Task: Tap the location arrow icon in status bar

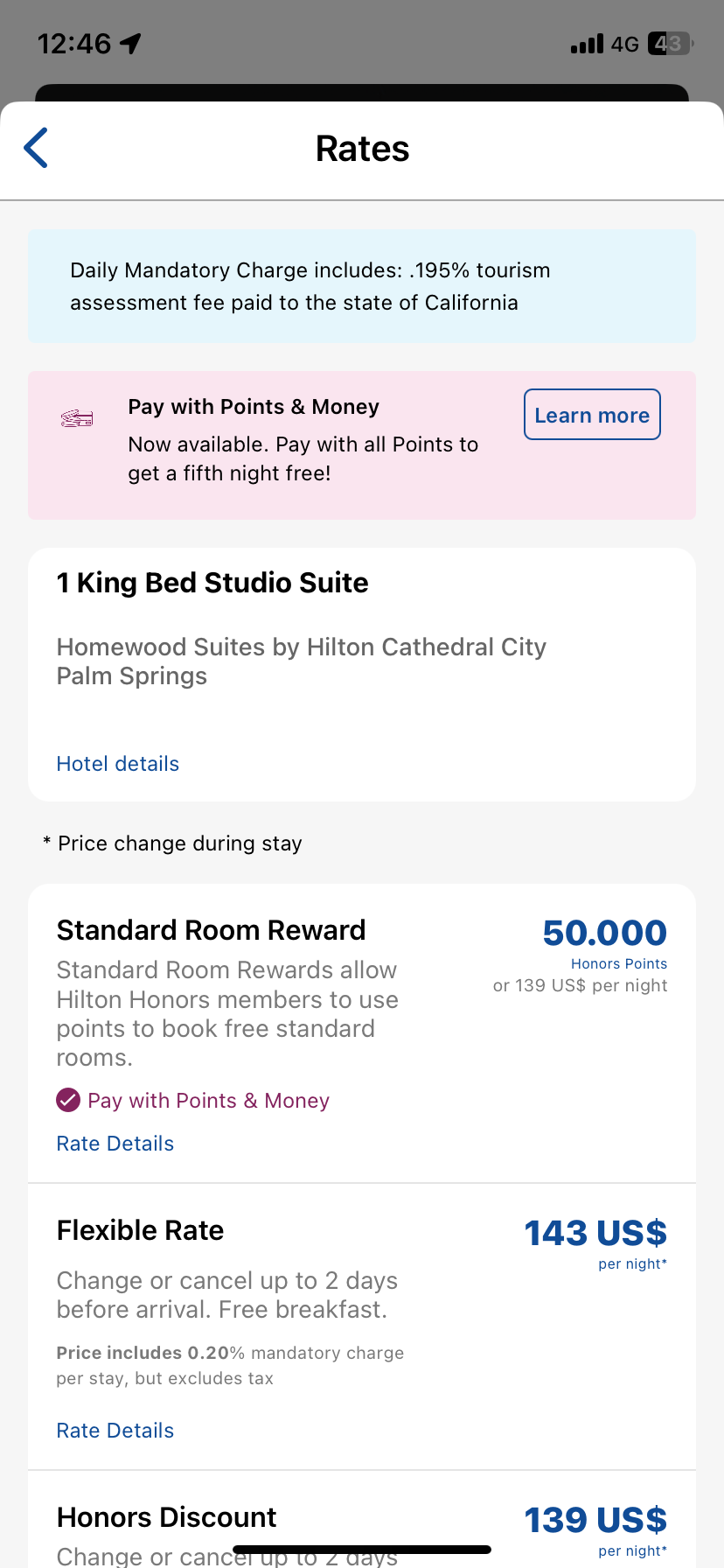Action: (130, 44)
